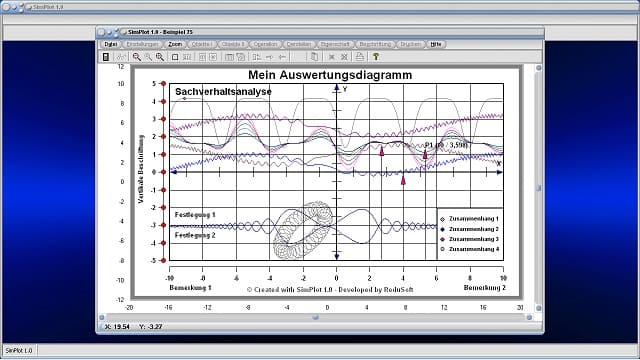Click the third magnifier zoom icon

pos(160,57)
